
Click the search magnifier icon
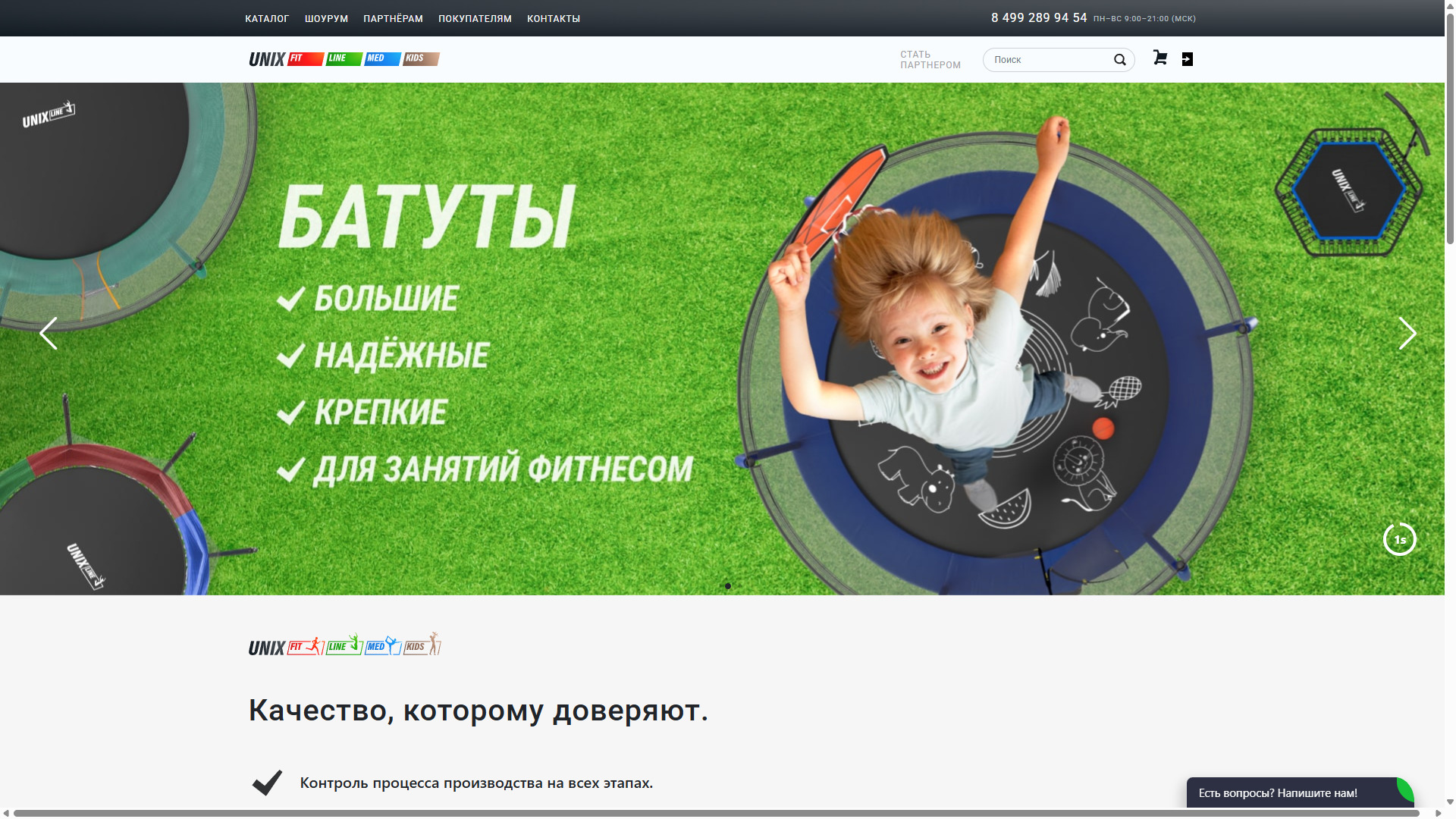(1120, 60)
